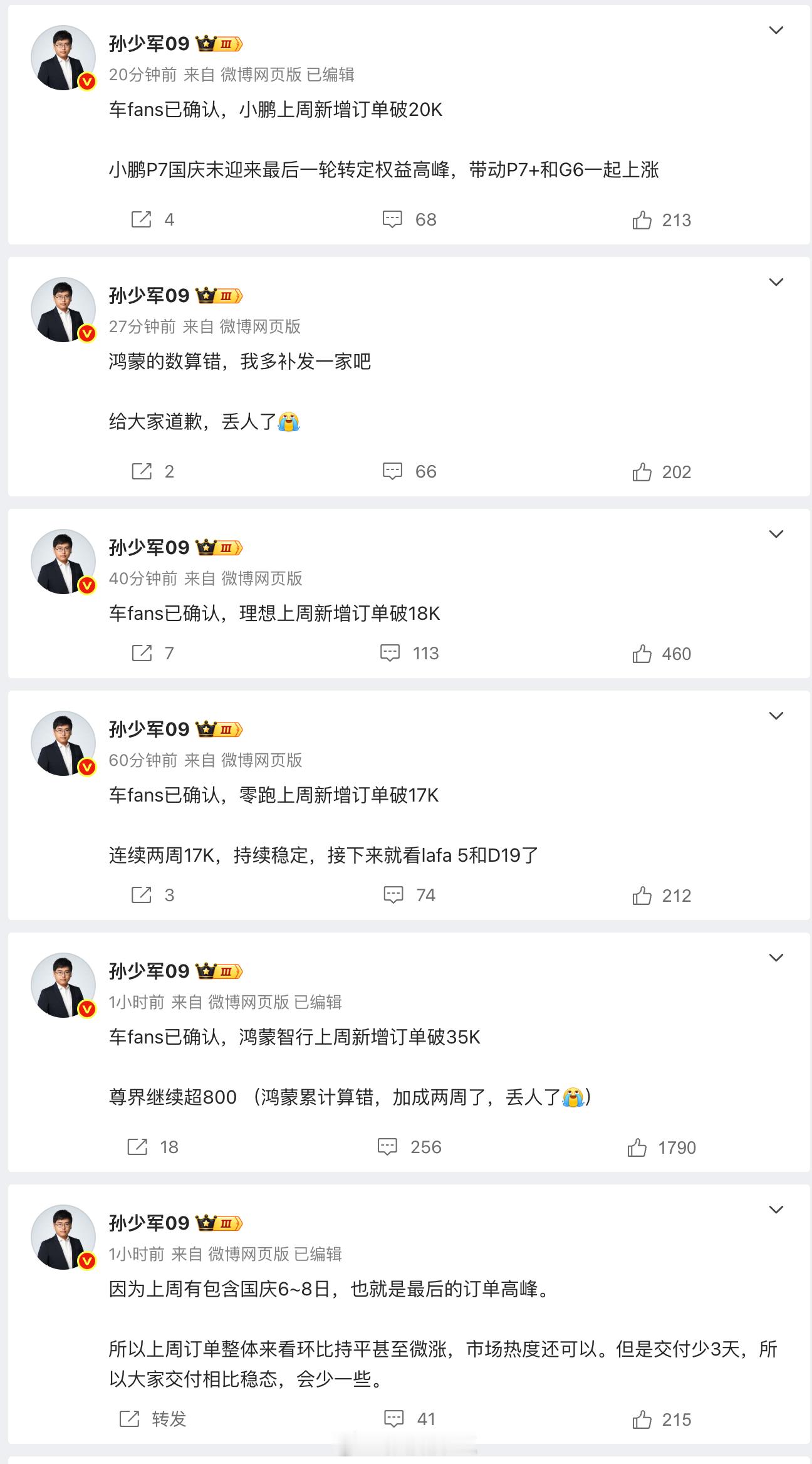
Task: Expand options menu for the Li Auto 18K post
Action: (776, 535)
